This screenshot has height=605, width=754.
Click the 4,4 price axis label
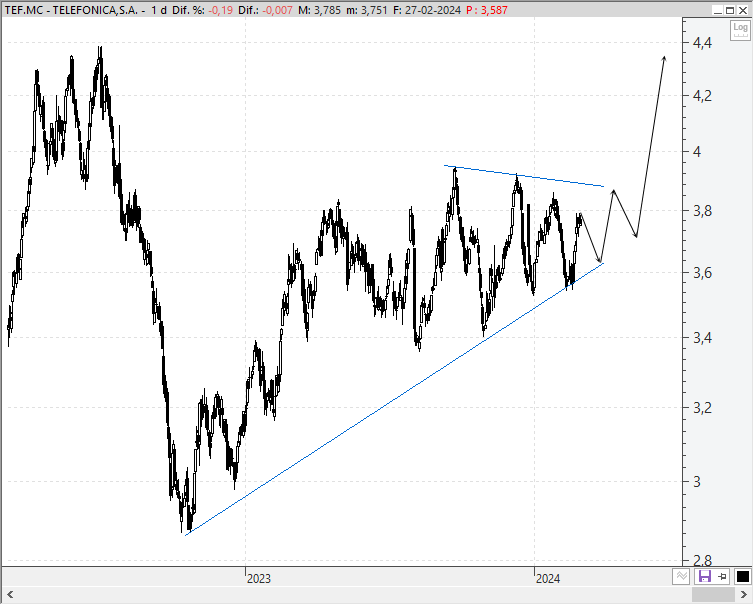coord(702,43)
